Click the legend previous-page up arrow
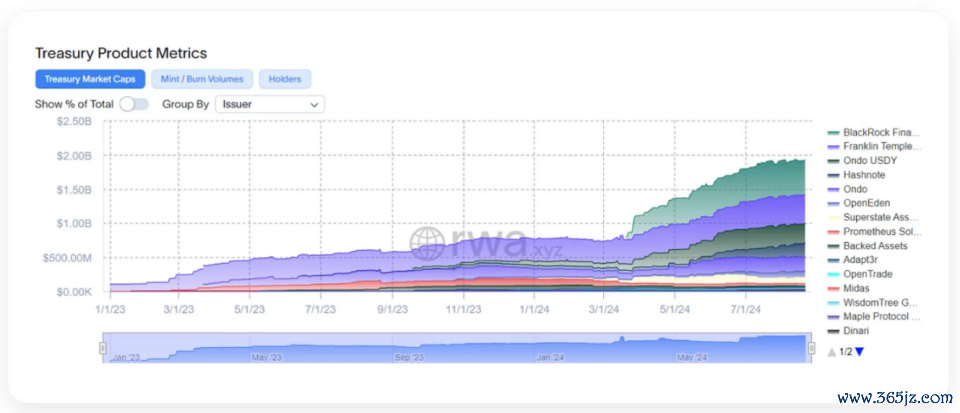The image size is (960, 413). 831,351
